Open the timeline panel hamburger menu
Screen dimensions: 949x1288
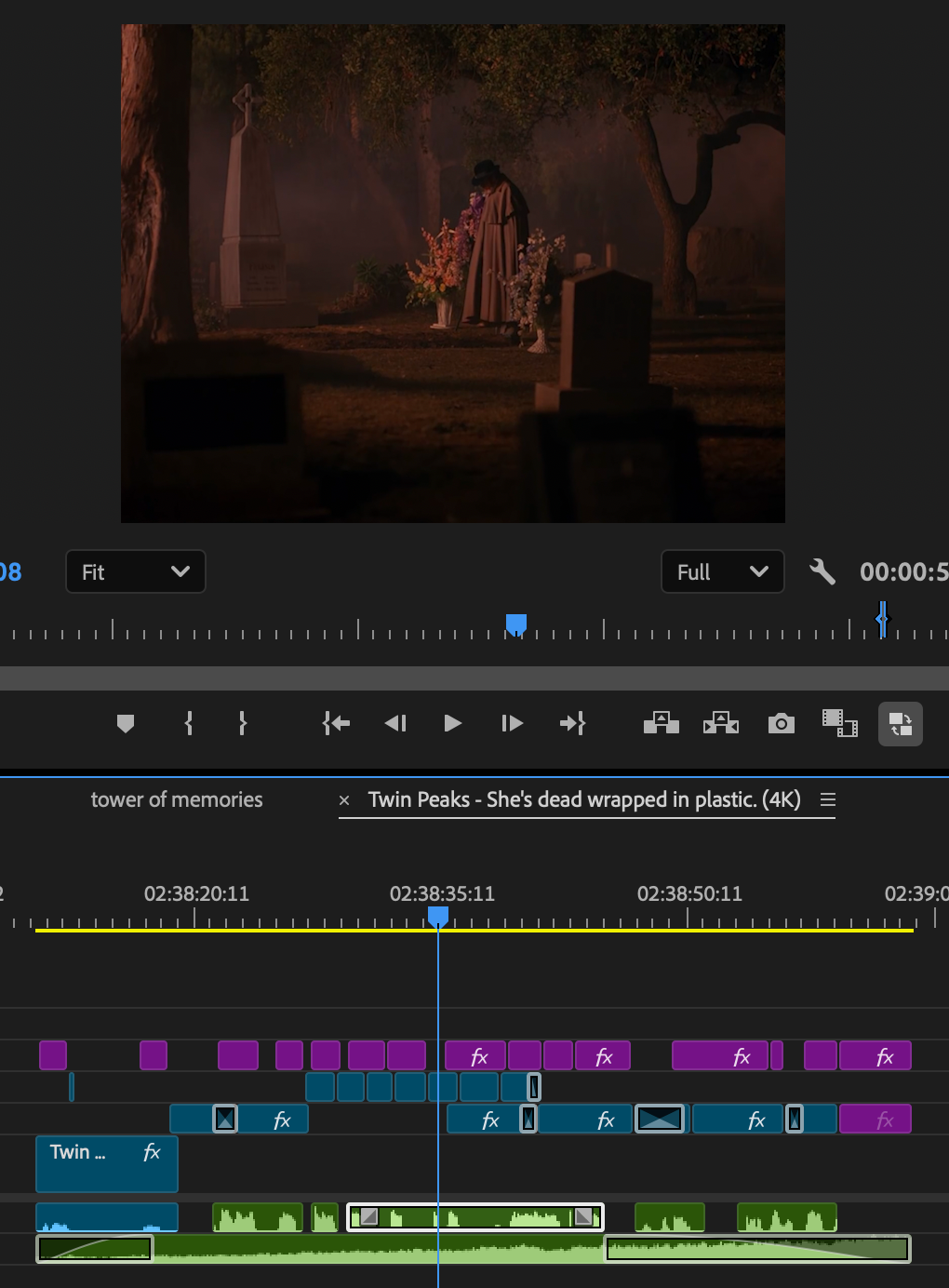tap(828, 799)
